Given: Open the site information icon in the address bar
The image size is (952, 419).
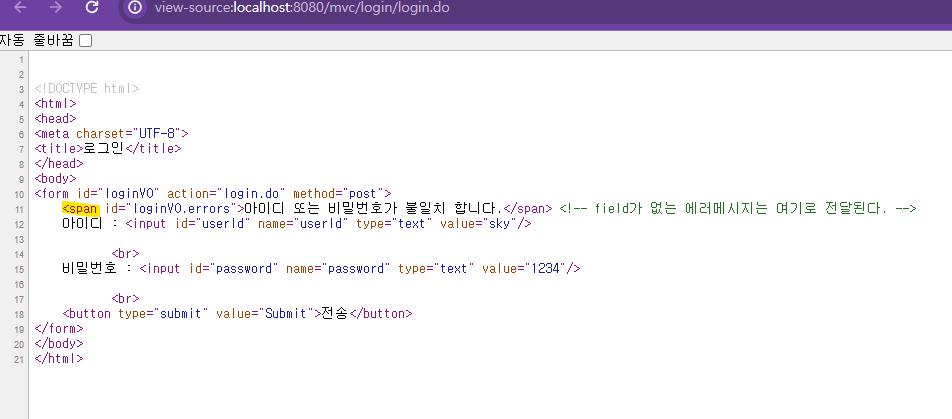Looking at the screenshot, I should [135, 7].
